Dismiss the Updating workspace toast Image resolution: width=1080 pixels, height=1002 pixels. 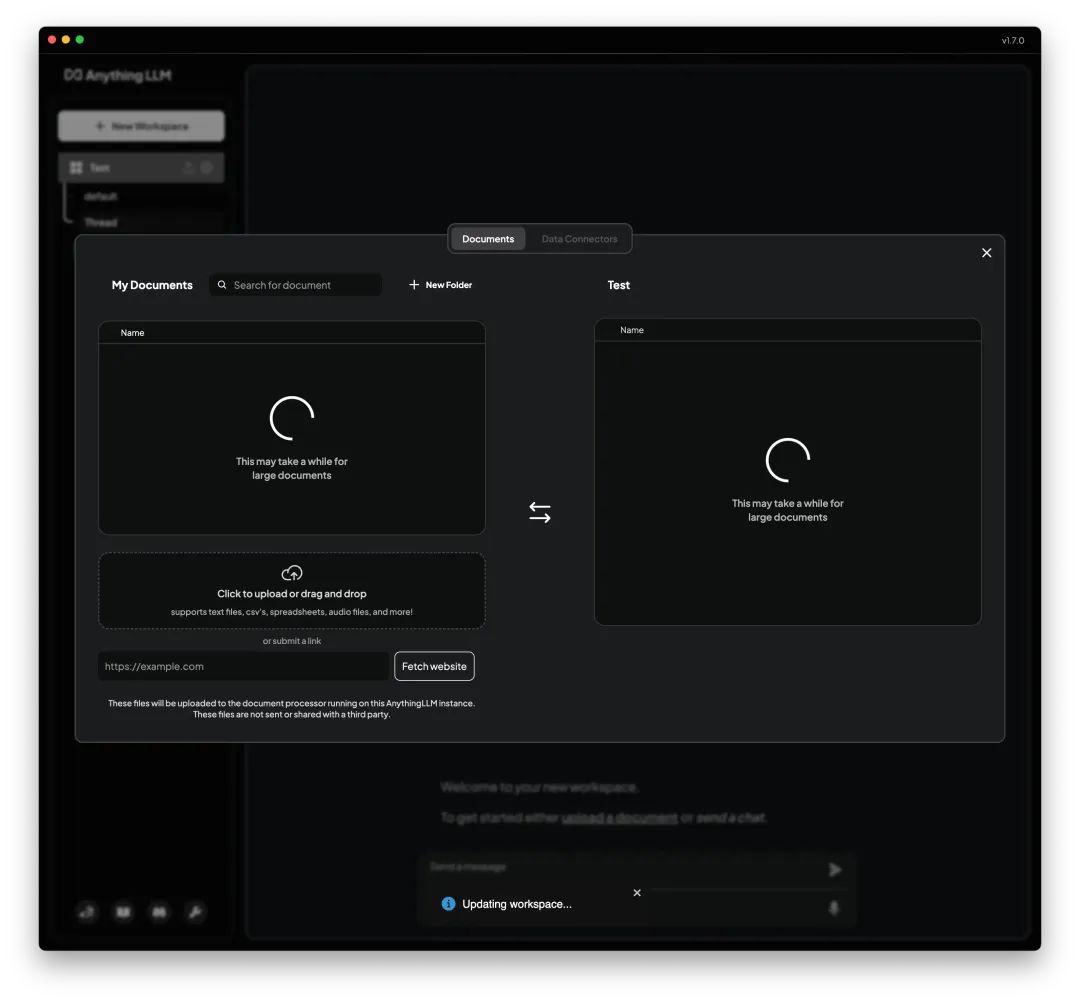point(637,893)
